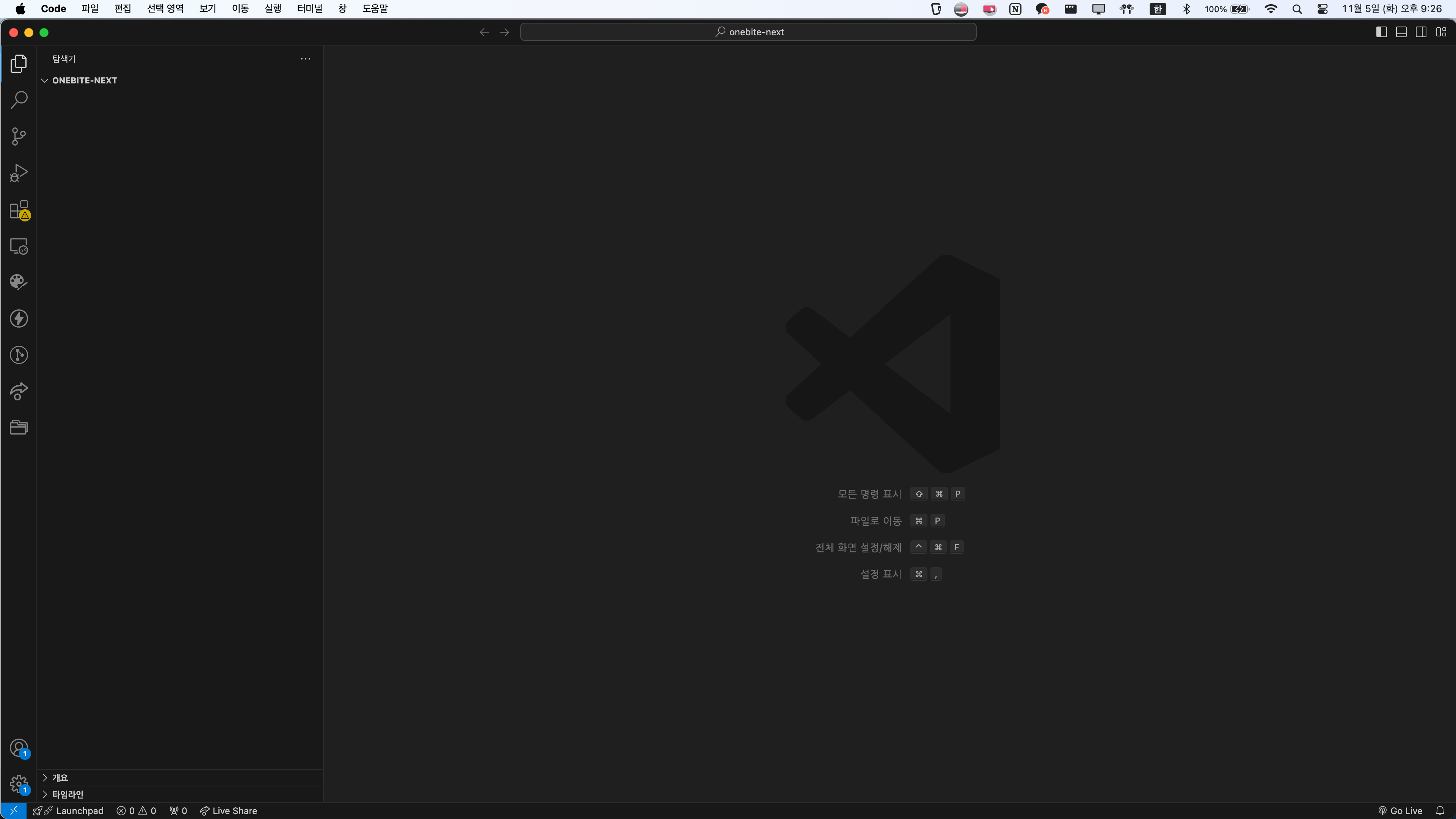Click Live Share in status bar
Viewport: 1456px width, 819px height.
tap(228, 811)
